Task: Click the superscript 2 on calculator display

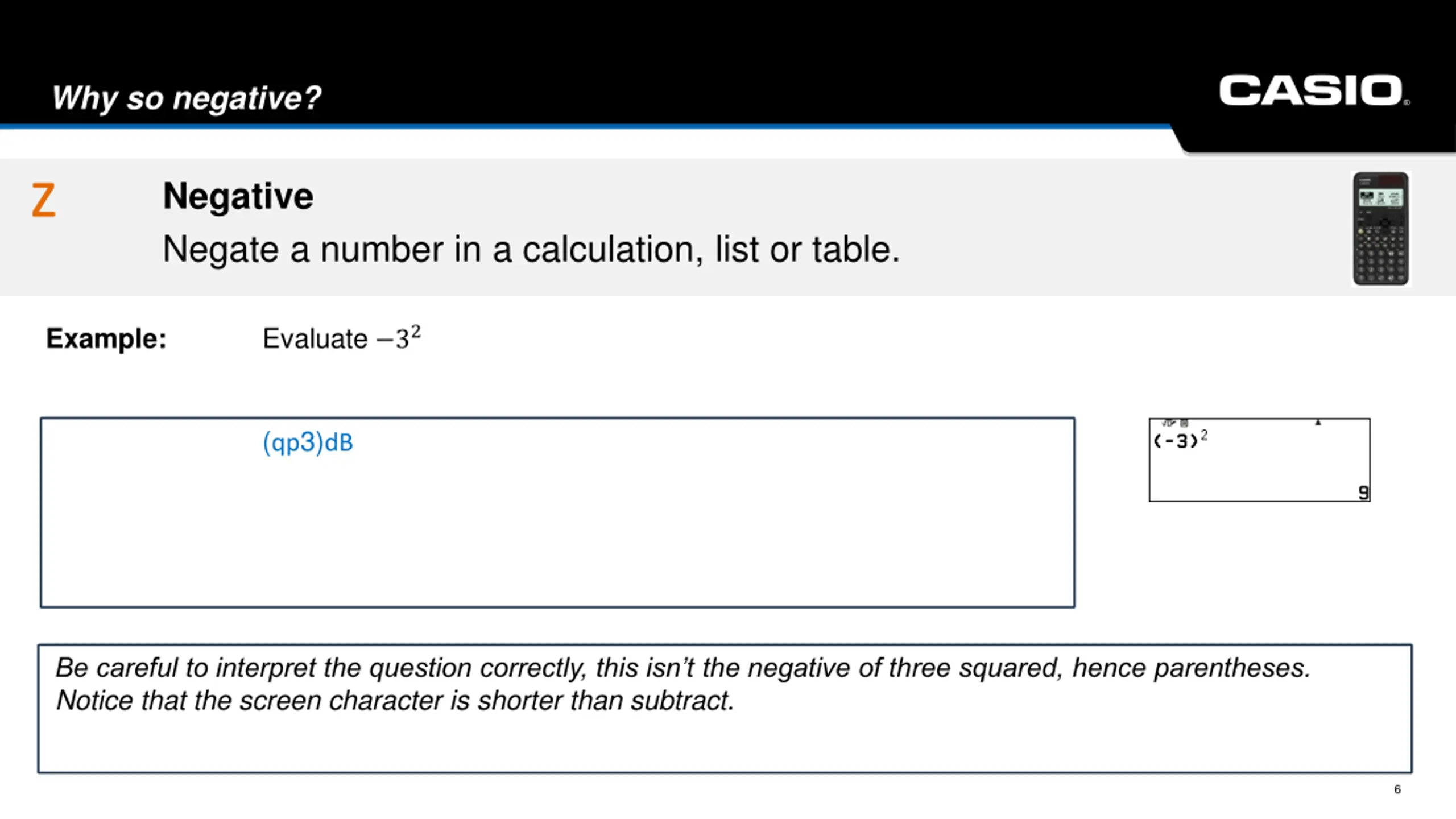Action: tap(1203, 435)
